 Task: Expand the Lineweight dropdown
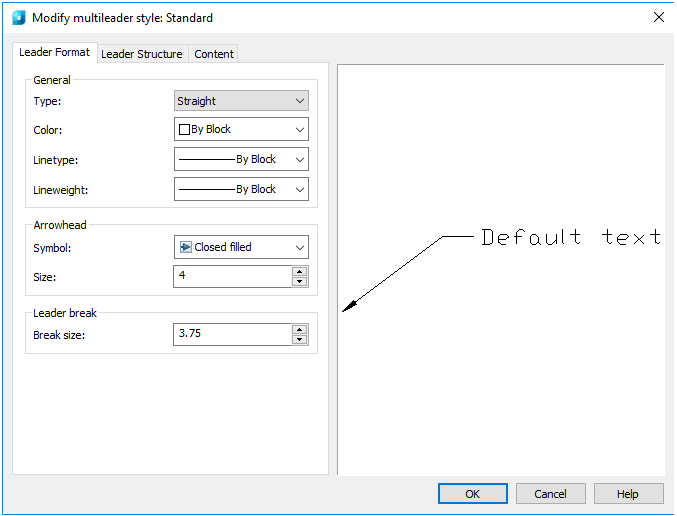(241, 189)
